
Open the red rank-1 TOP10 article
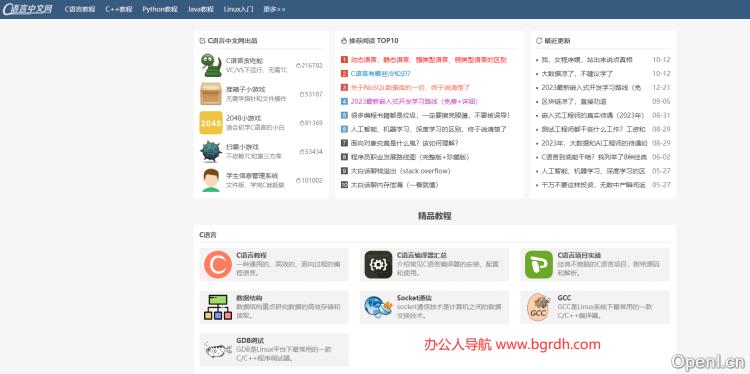(x=429, y=60)
